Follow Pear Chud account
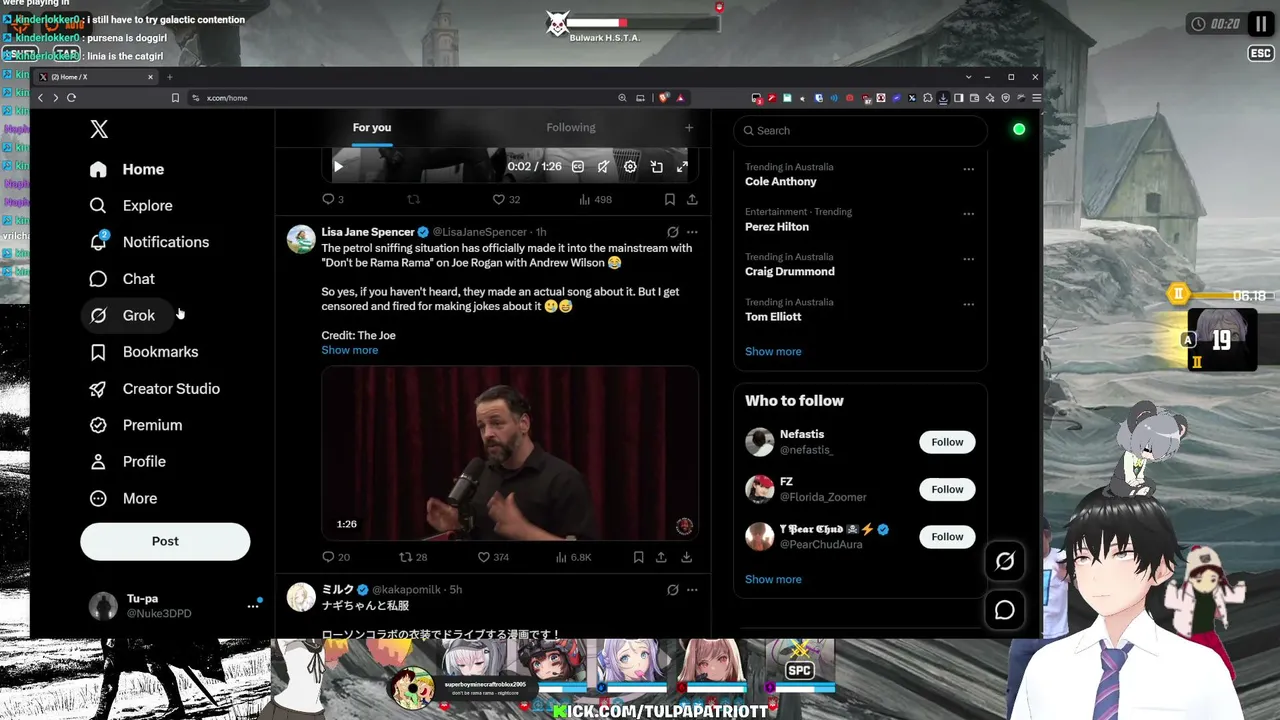1280x720 pixels. 947,537
